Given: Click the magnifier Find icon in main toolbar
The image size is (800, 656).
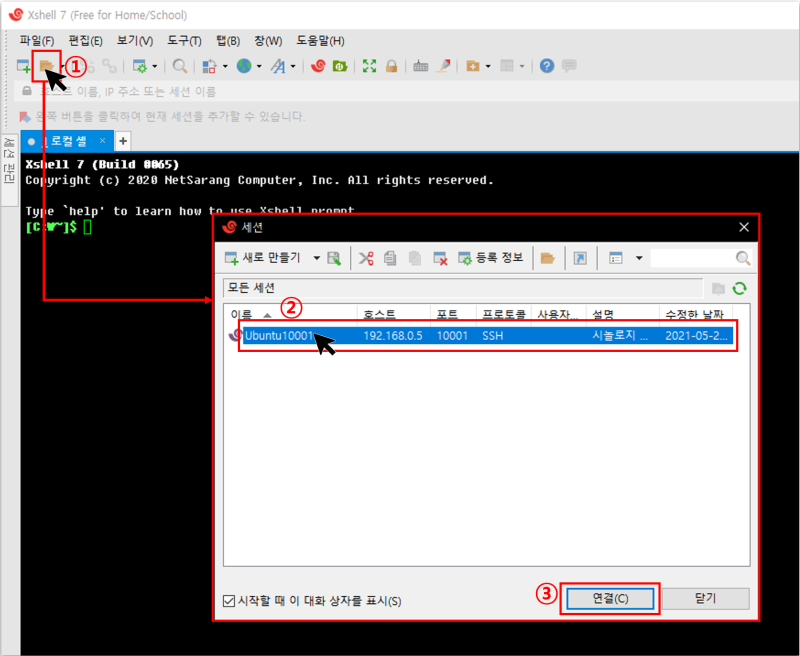Looking at the screenshot, I should [x=180, y=66].
